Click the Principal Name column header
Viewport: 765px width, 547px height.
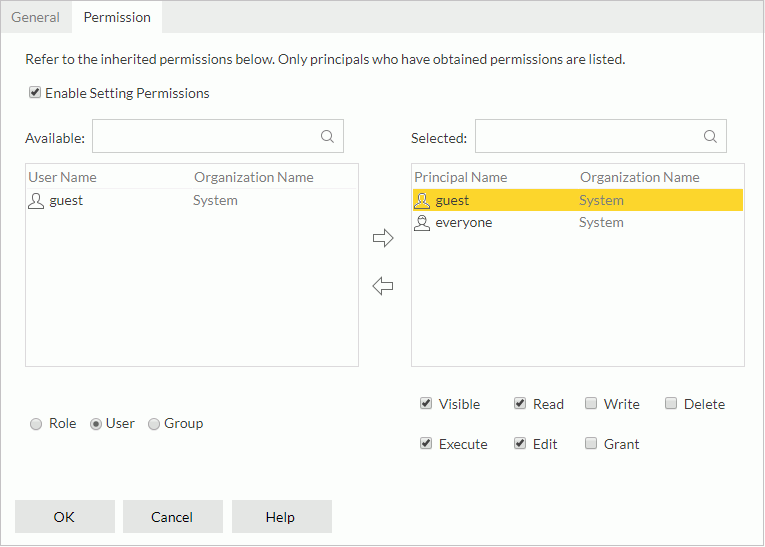461,177
